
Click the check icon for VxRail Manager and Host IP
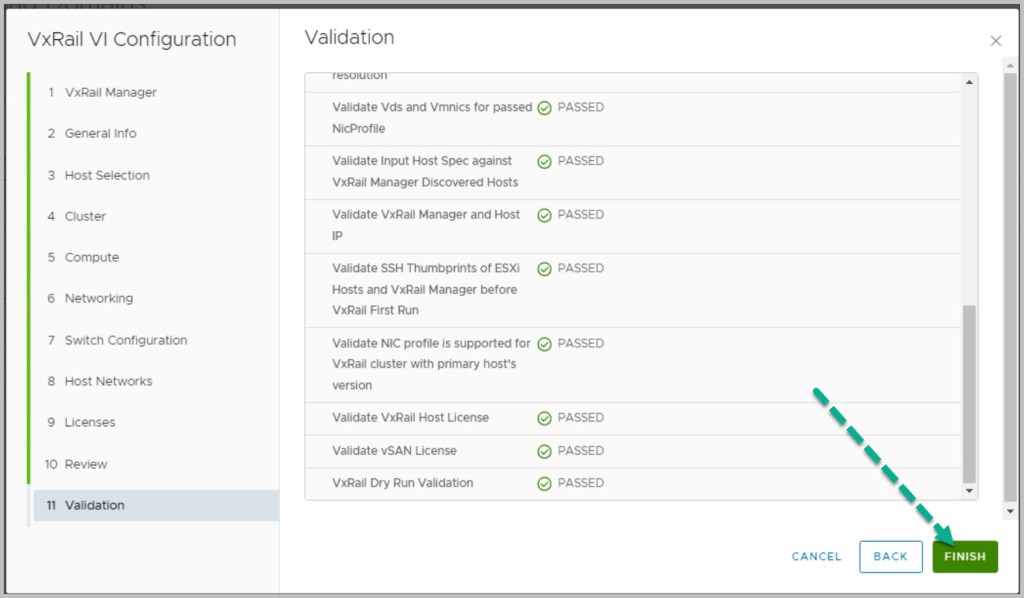pyautogui.click(x=544, y=215)
